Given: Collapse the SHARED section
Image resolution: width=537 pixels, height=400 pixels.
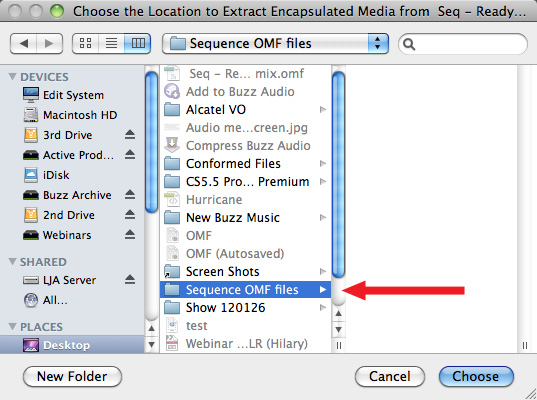Looking at the screenshot, I should point(12,262).
